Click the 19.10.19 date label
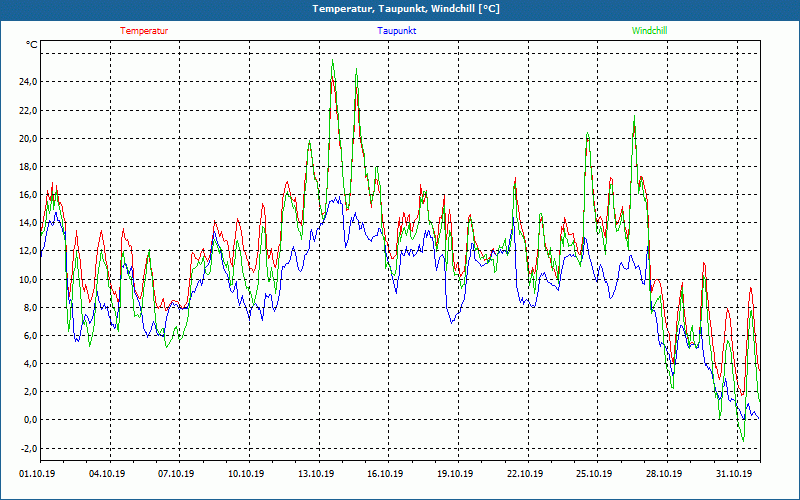Screen dimensions: 800x500 click(455, 473)
